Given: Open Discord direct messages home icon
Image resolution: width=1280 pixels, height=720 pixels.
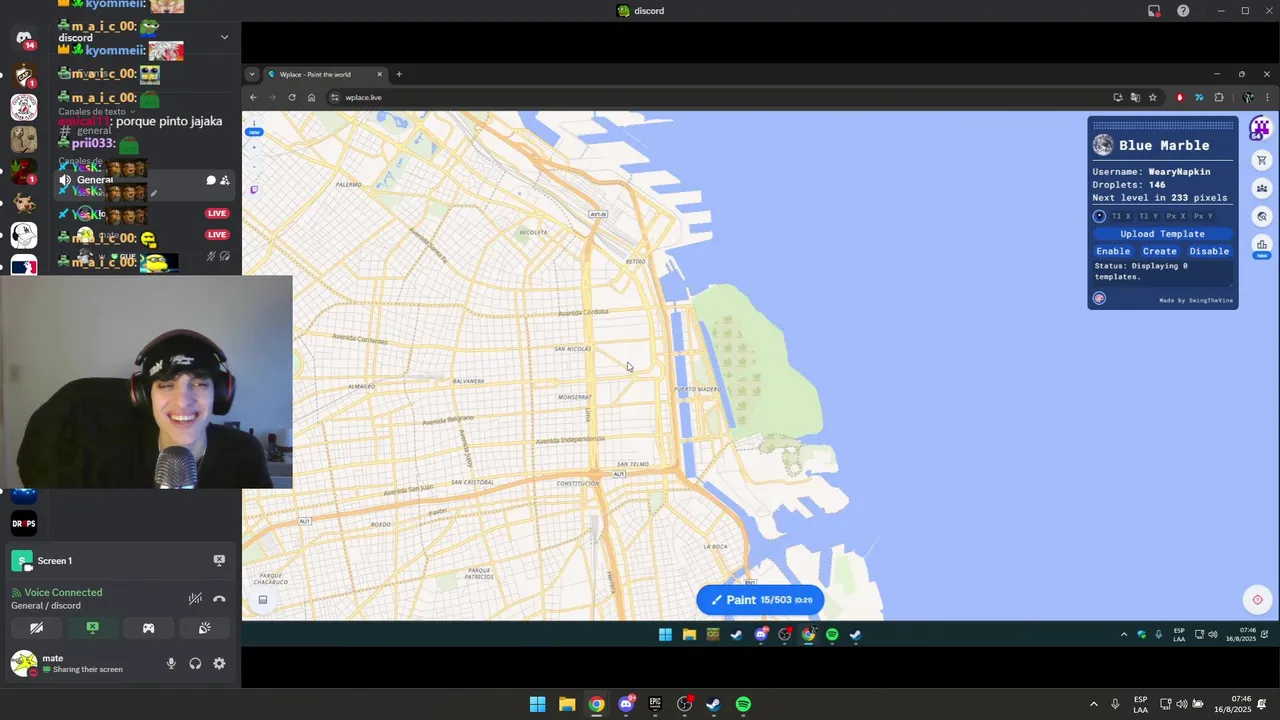Looking at the screenshot, I should (x=24, y=38).
